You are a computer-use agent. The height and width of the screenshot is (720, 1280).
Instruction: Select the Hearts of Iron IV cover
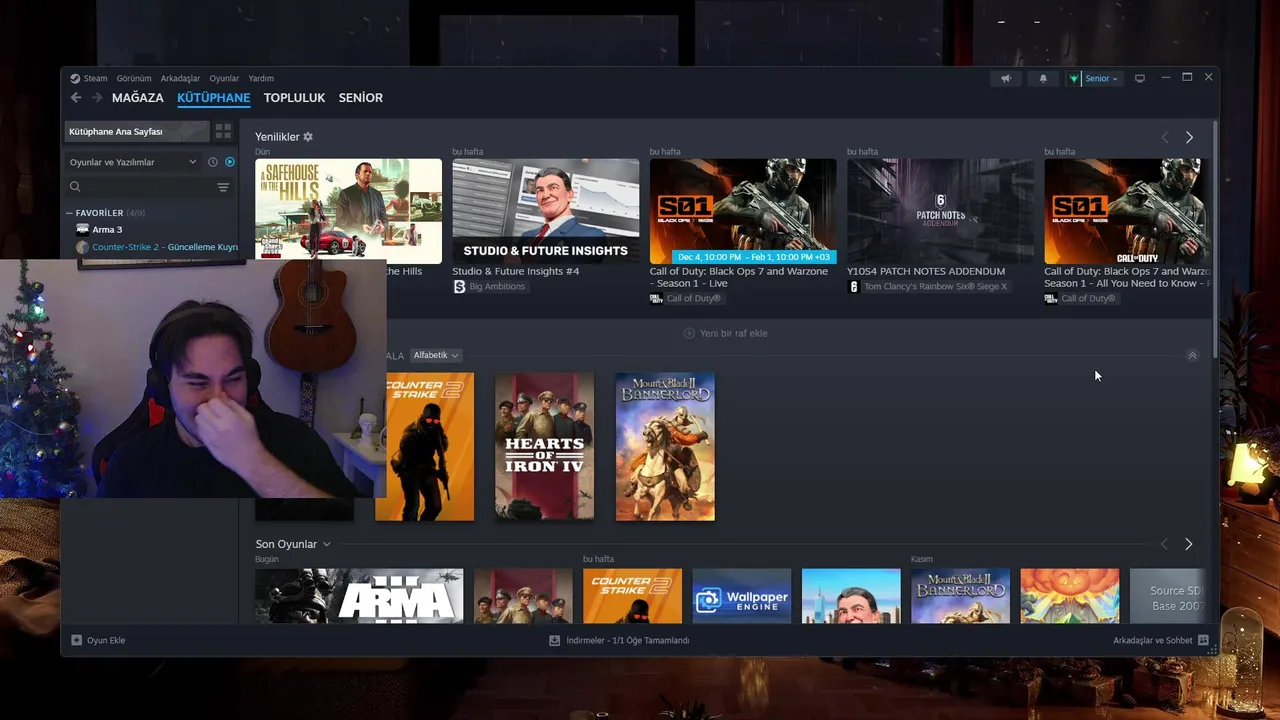click(545, 447)
